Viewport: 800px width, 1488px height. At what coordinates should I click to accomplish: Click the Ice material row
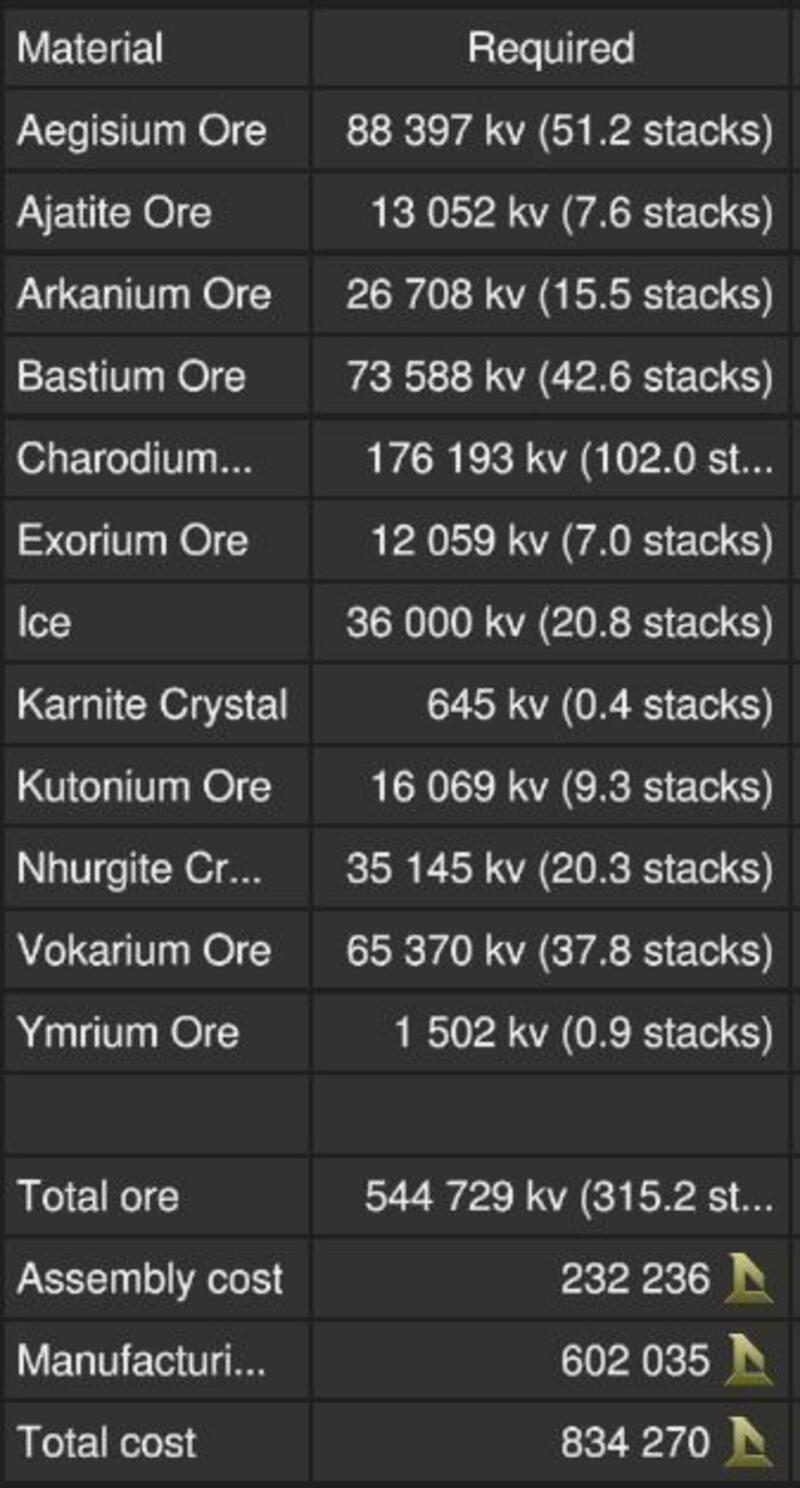(x=396, y=622)
